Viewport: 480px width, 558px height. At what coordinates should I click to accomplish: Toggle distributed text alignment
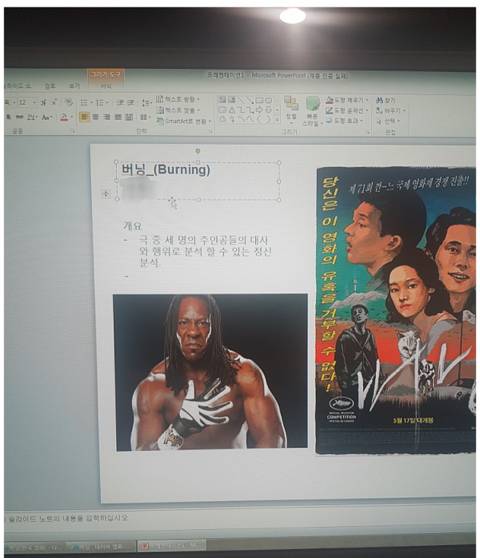(129, 117)
